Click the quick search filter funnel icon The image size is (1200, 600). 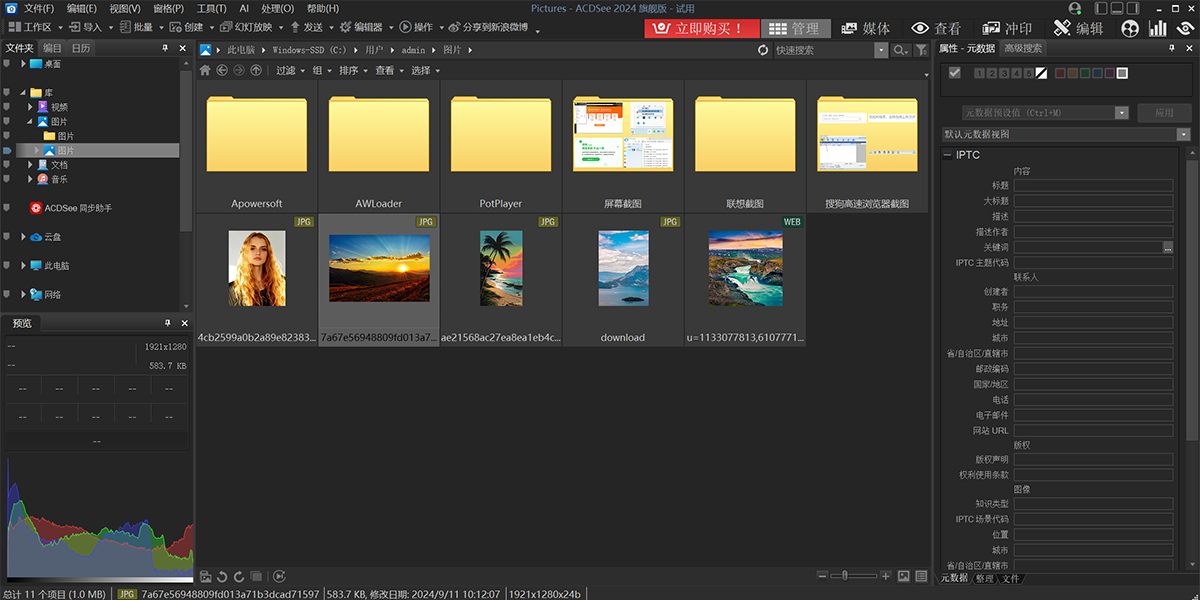921,50
